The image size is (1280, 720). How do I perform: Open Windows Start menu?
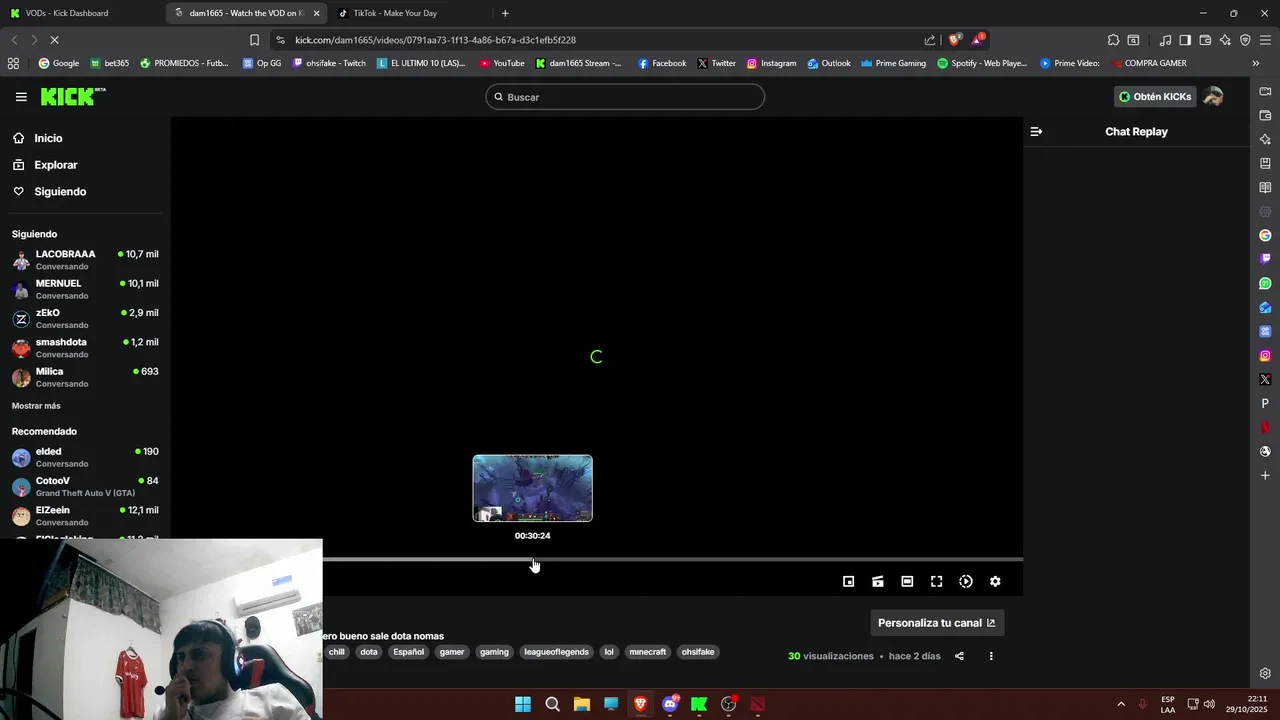(523, 704)
